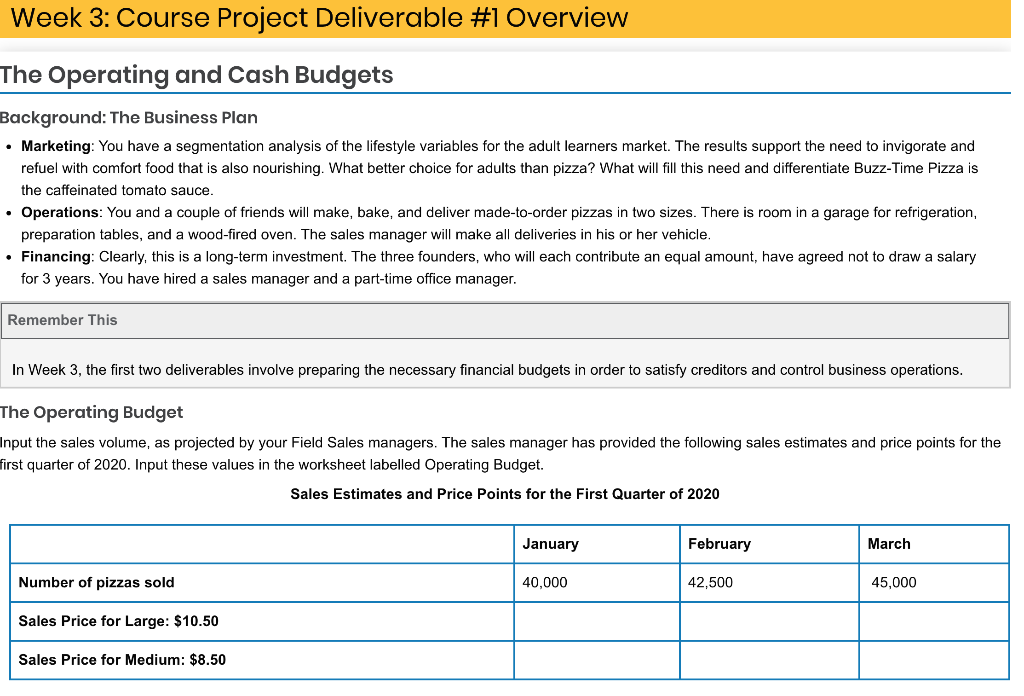Select the Marketing bullet point text
Screen dimensions: 1024x696
500,168
